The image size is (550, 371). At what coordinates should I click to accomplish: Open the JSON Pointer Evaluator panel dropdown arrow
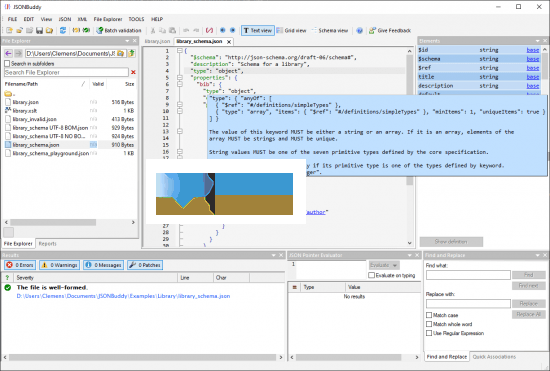(x=409, y=255)
